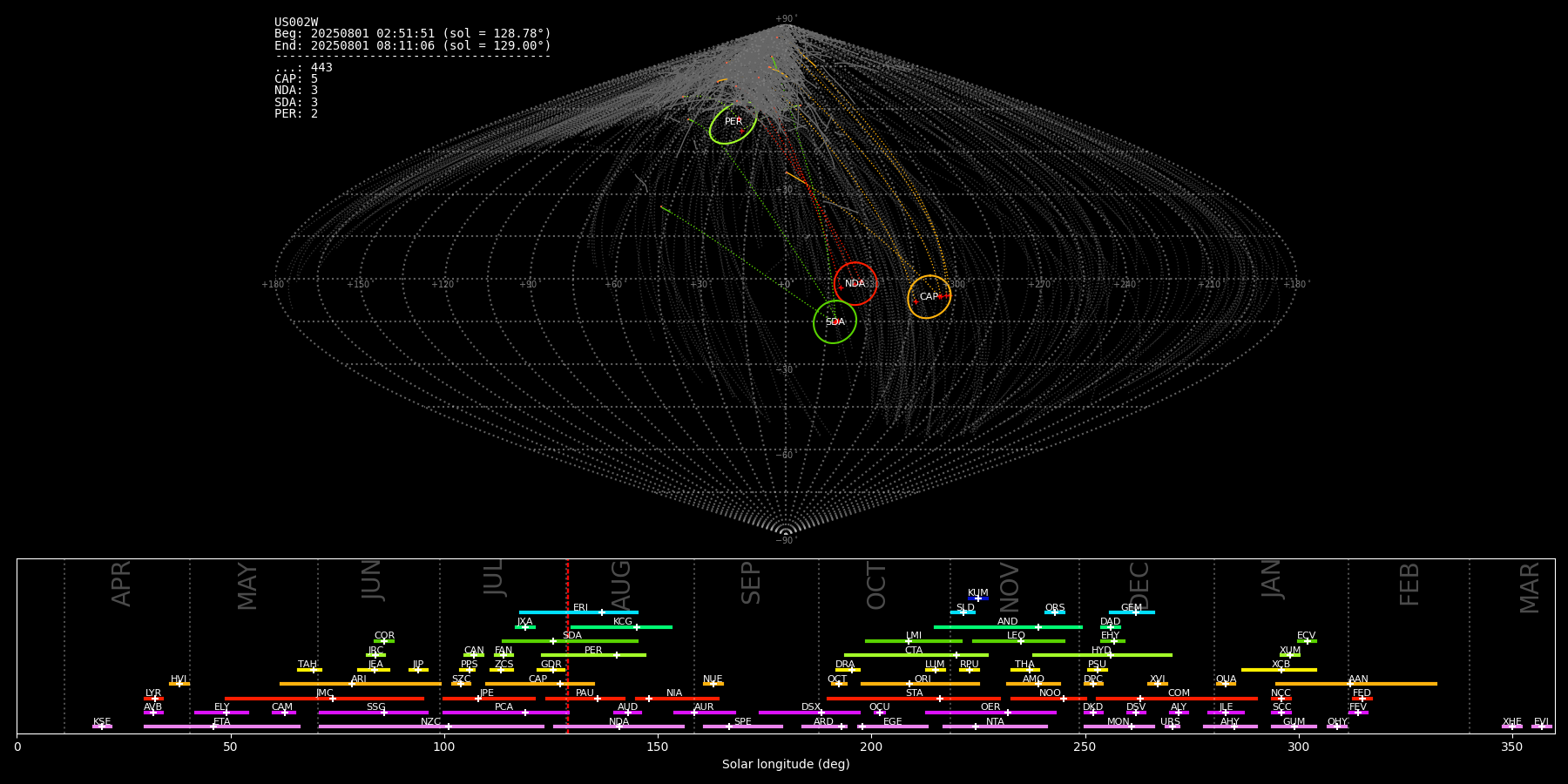Select the ARI shower bar
The height and width of the screenshot is (784, 1568).
(361, 684)
